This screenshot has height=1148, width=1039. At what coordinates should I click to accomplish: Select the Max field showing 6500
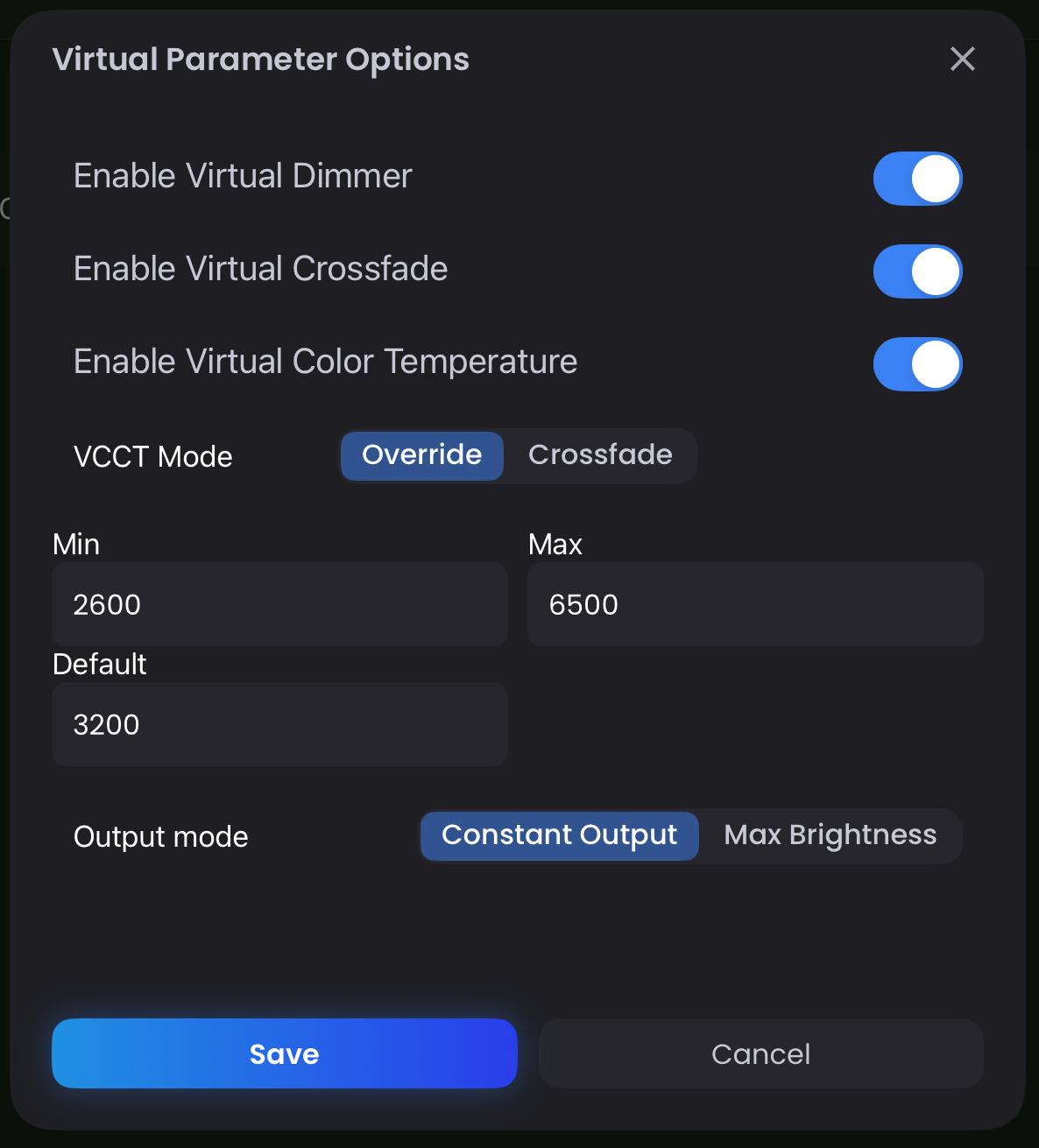click(x=755, y=604)
